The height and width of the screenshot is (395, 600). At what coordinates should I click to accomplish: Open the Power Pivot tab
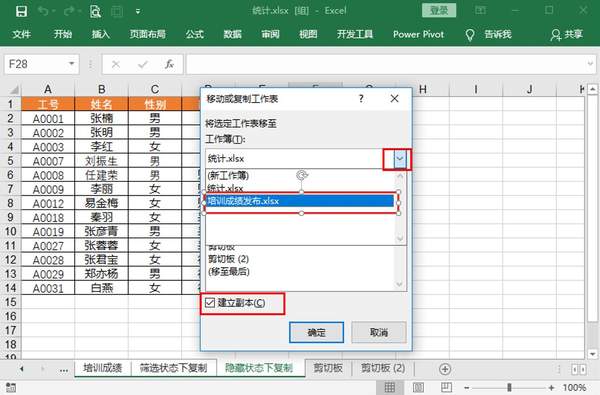419,34
